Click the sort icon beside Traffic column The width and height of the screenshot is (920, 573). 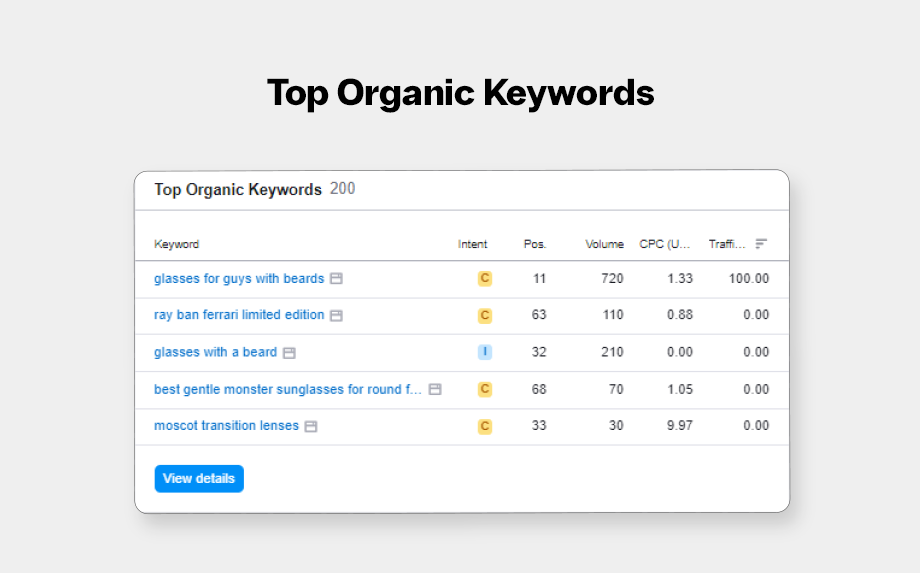tap(761, 244)
